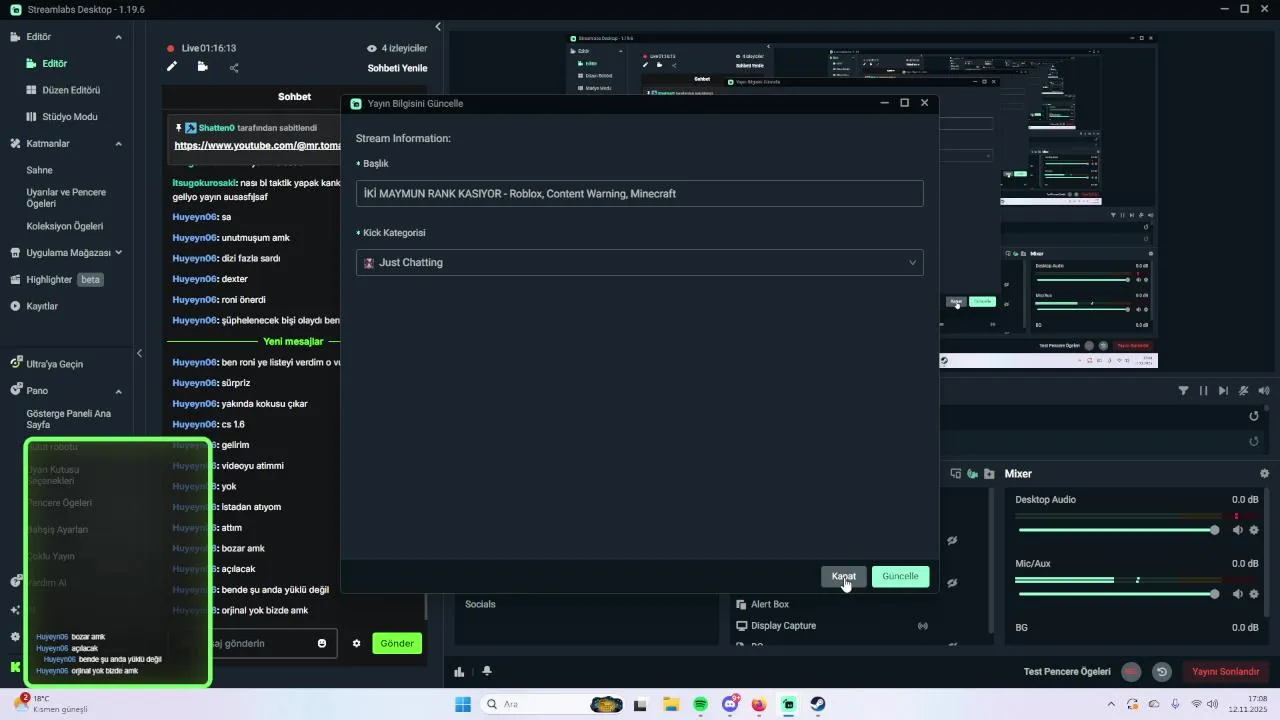Select Sahne under Katmanlar
The image size is (1280, 720).
[39, 170]
